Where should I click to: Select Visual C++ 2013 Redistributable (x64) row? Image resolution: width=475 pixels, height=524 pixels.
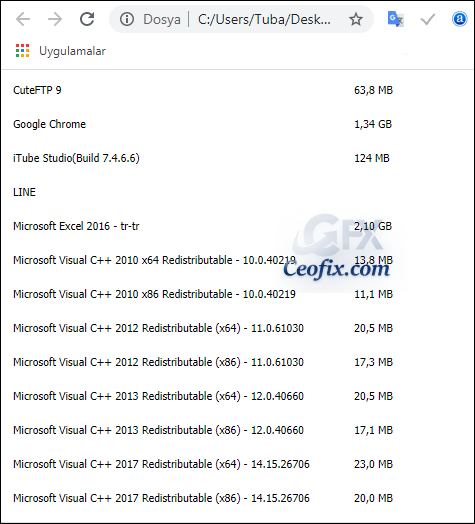coord(158,396)
